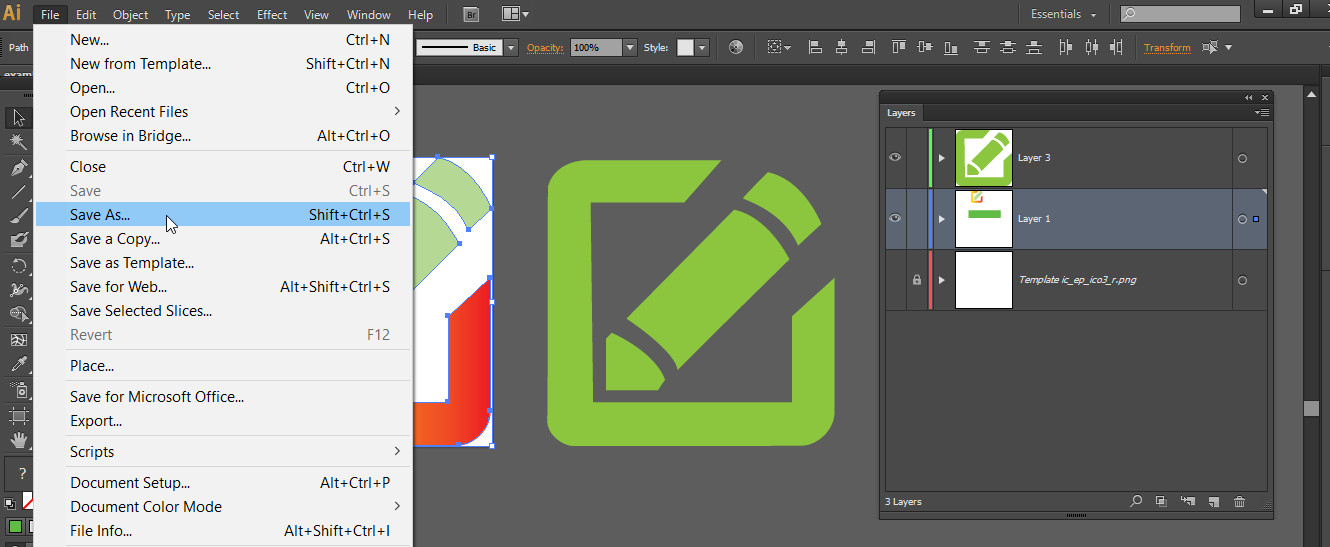Select the Pen tool
The width and height of the screenshot is (1330, 547).
(18, 168)
